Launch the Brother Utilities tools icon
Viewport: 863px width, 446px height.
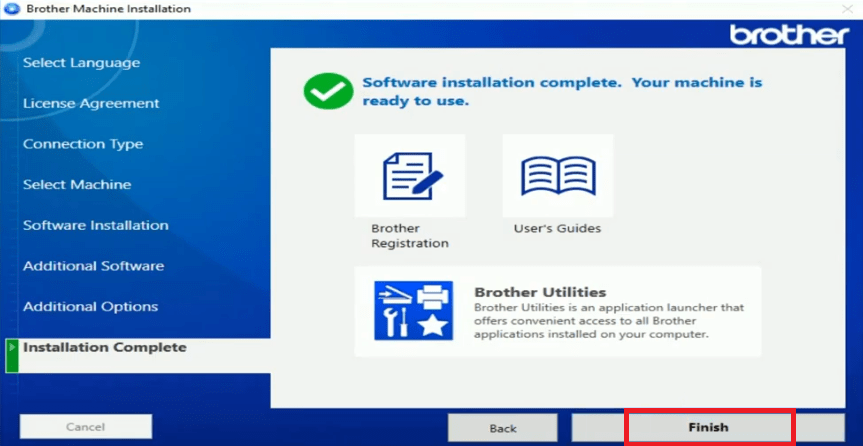tap(413, 311)
